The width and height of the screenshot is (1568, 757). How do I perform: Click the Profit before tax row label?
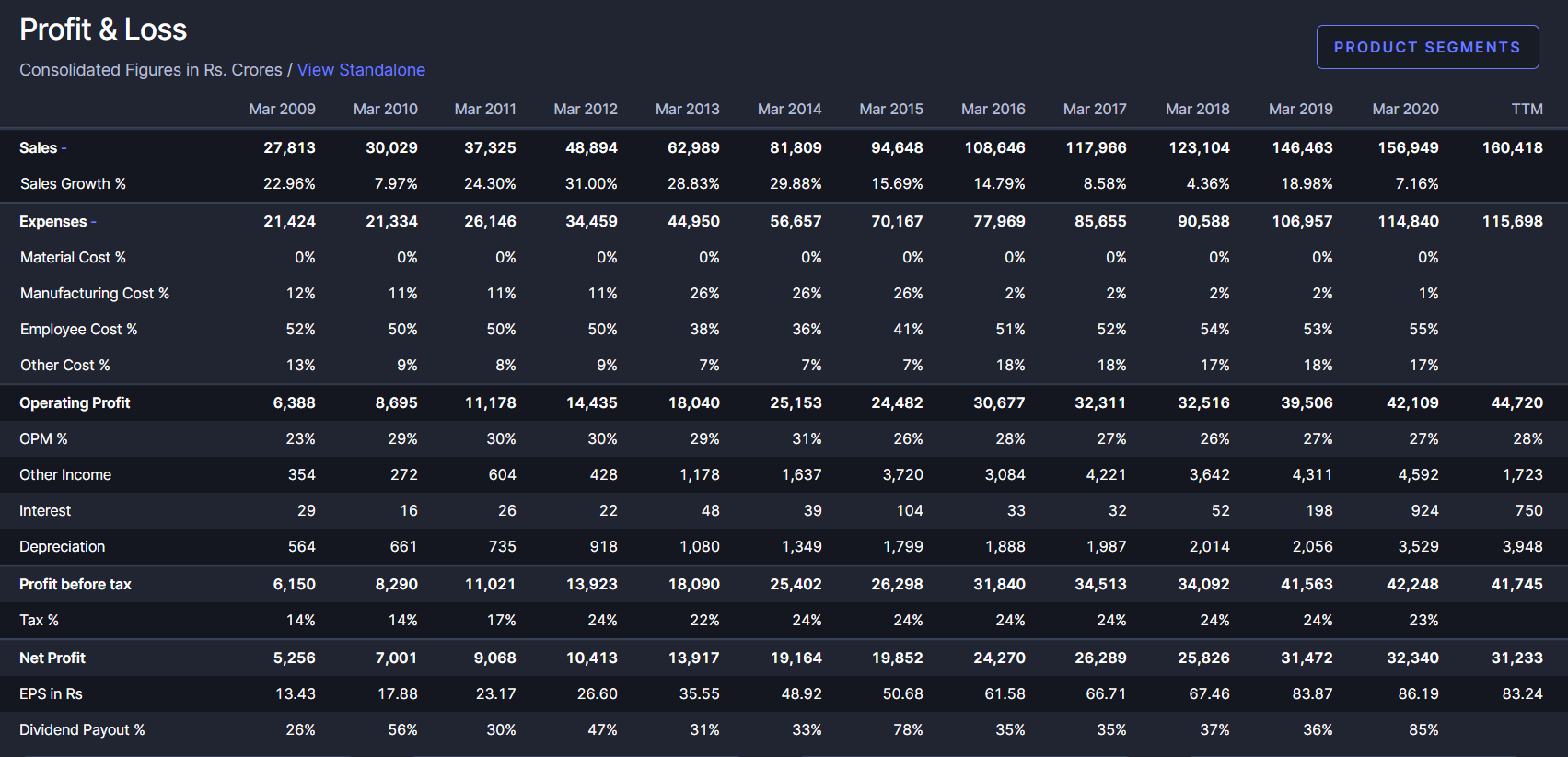click(x=75, y=585)
